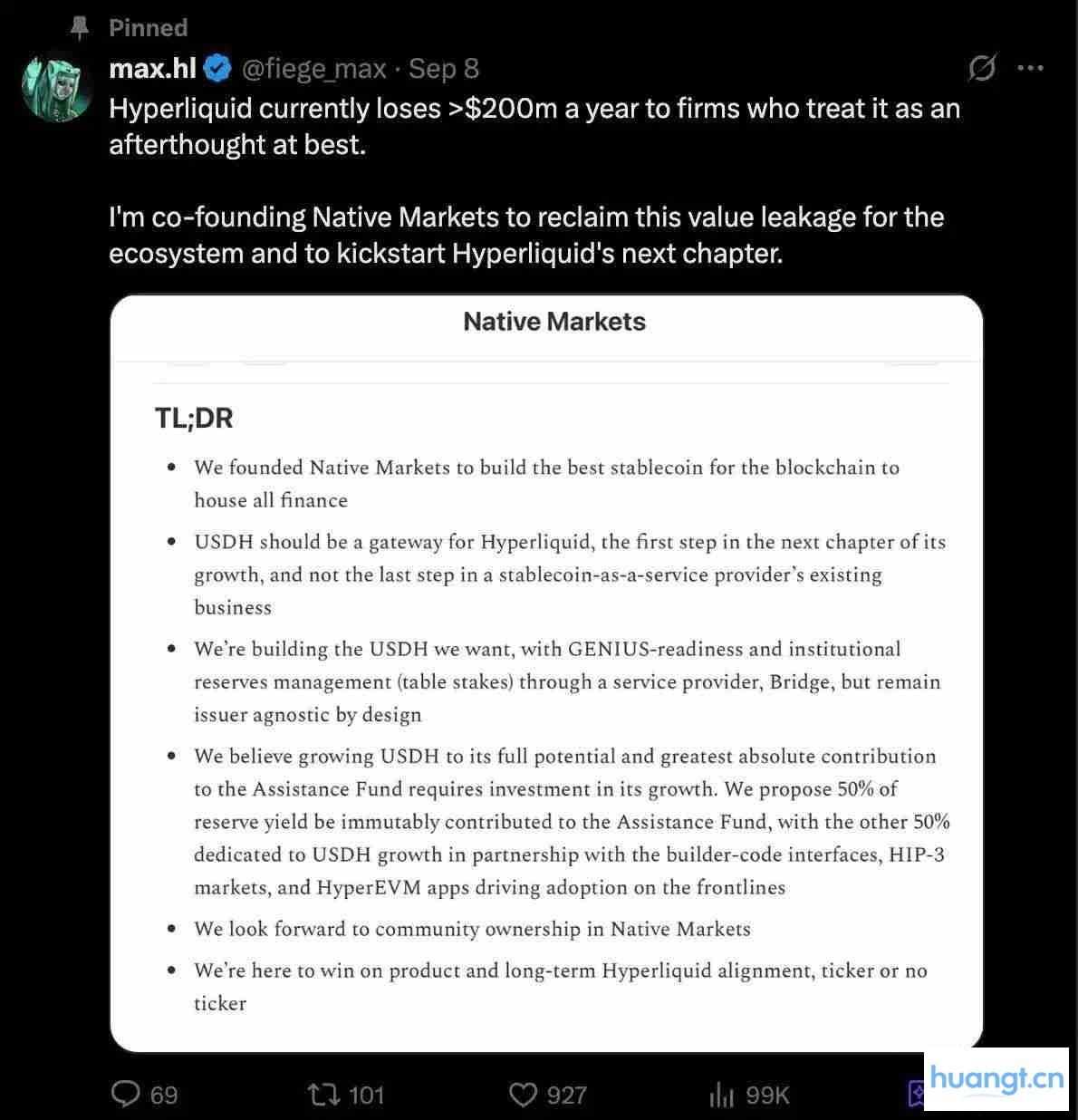The height and width of the screenshot is (1120, 1078).
Task: Expand the repost options dropdown
Action: click(x=322, y=1095)
